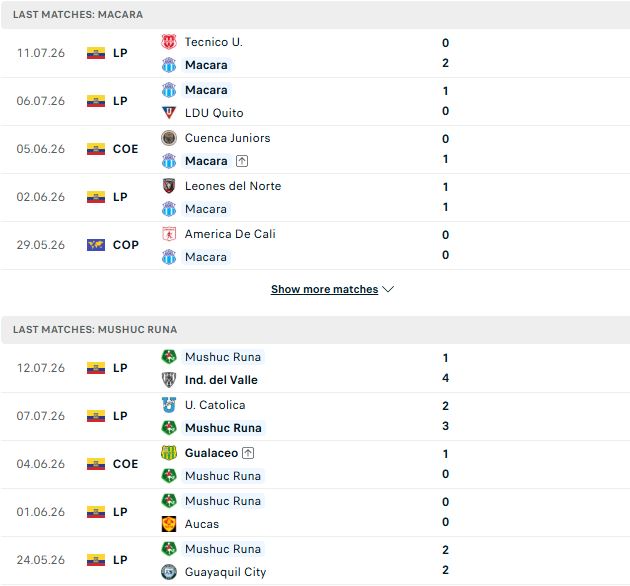
Task: Click the Gualaceo team crest
Action: 169,453
